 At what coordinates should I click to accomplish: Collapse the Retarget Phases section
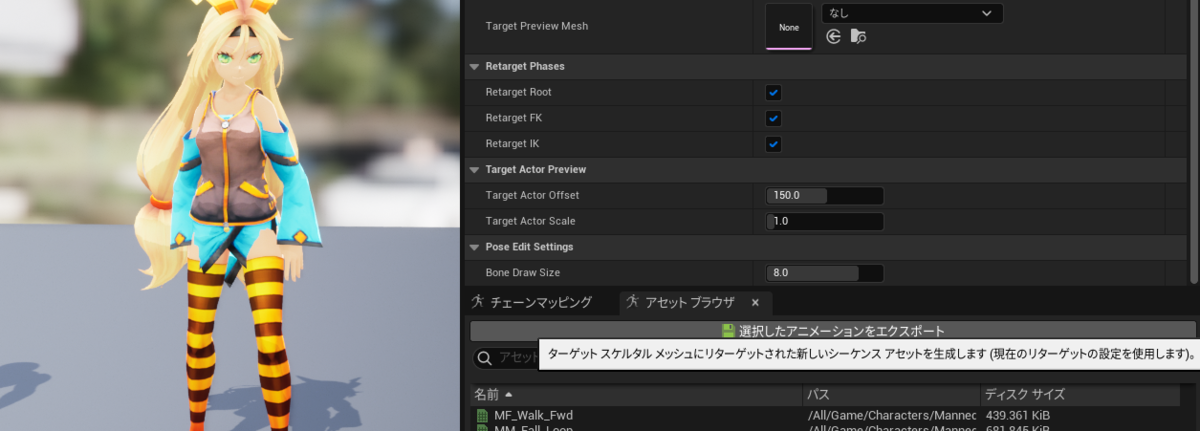click(474, 66)
